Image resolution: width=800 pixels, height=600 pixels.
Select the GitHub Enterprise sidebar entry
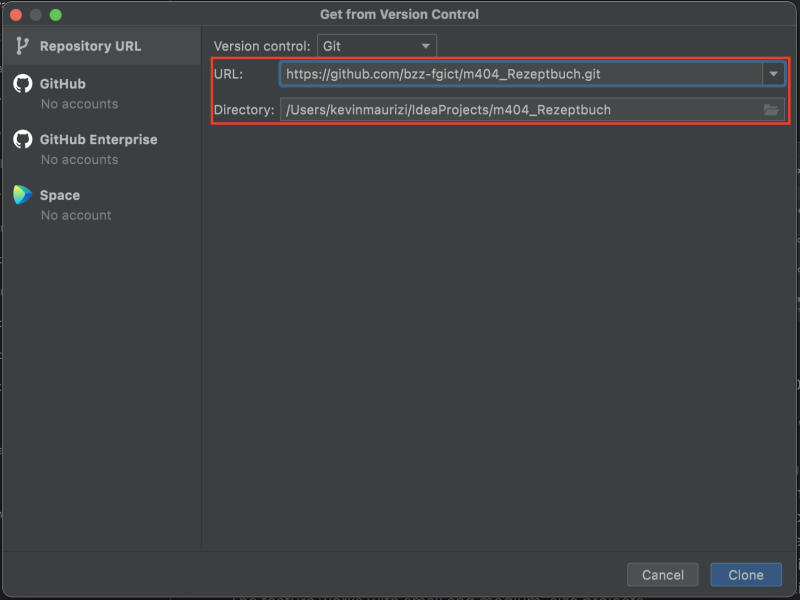100,140
